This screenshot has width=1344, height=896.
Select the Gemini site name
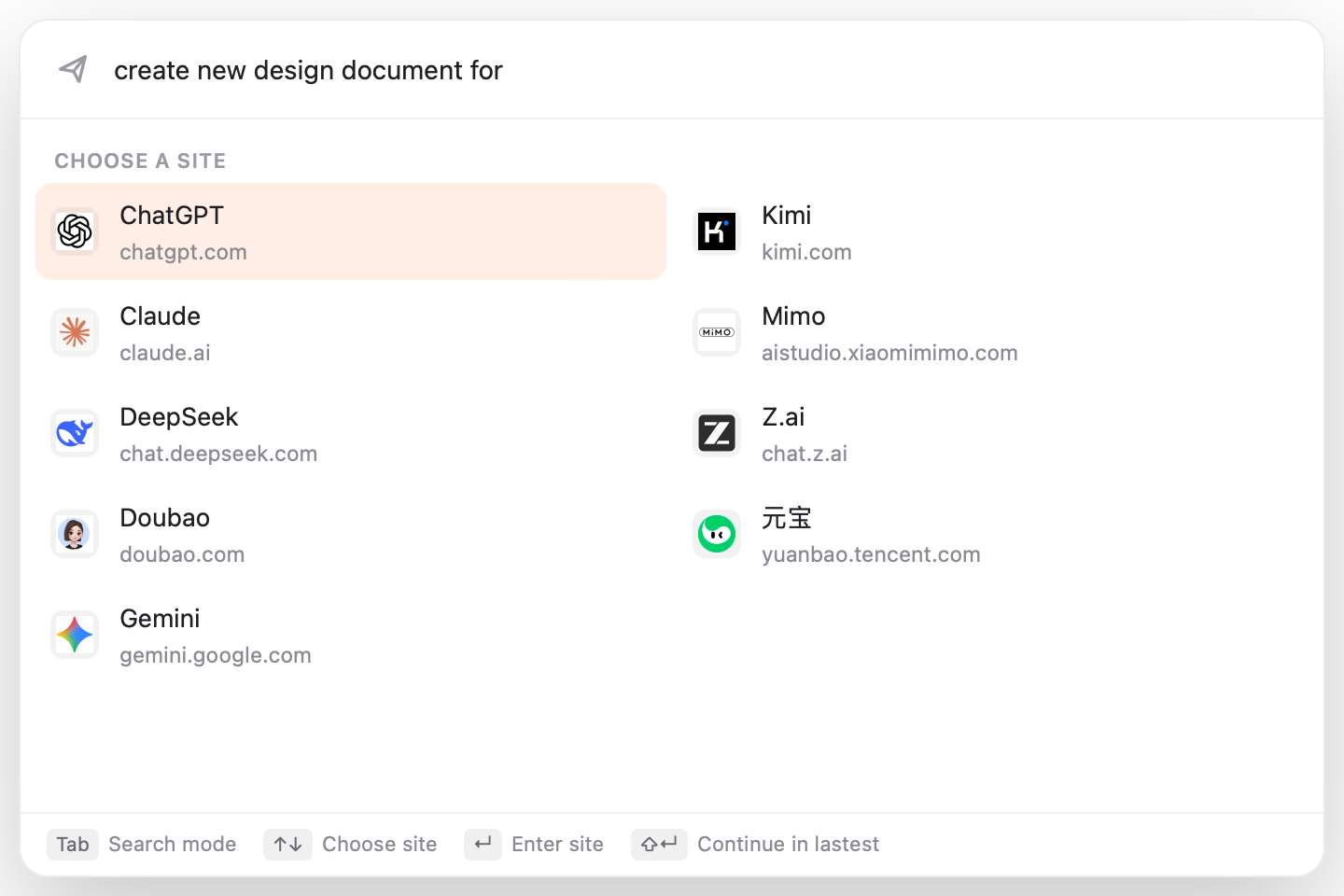pyautogui.click(x=161, y=619)
